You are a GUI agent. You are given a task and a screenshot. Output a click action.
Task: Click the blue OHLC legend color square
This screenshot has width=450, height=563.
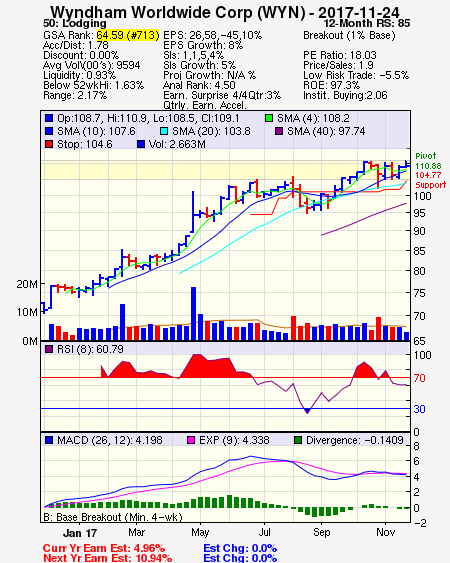pos(49,118)
